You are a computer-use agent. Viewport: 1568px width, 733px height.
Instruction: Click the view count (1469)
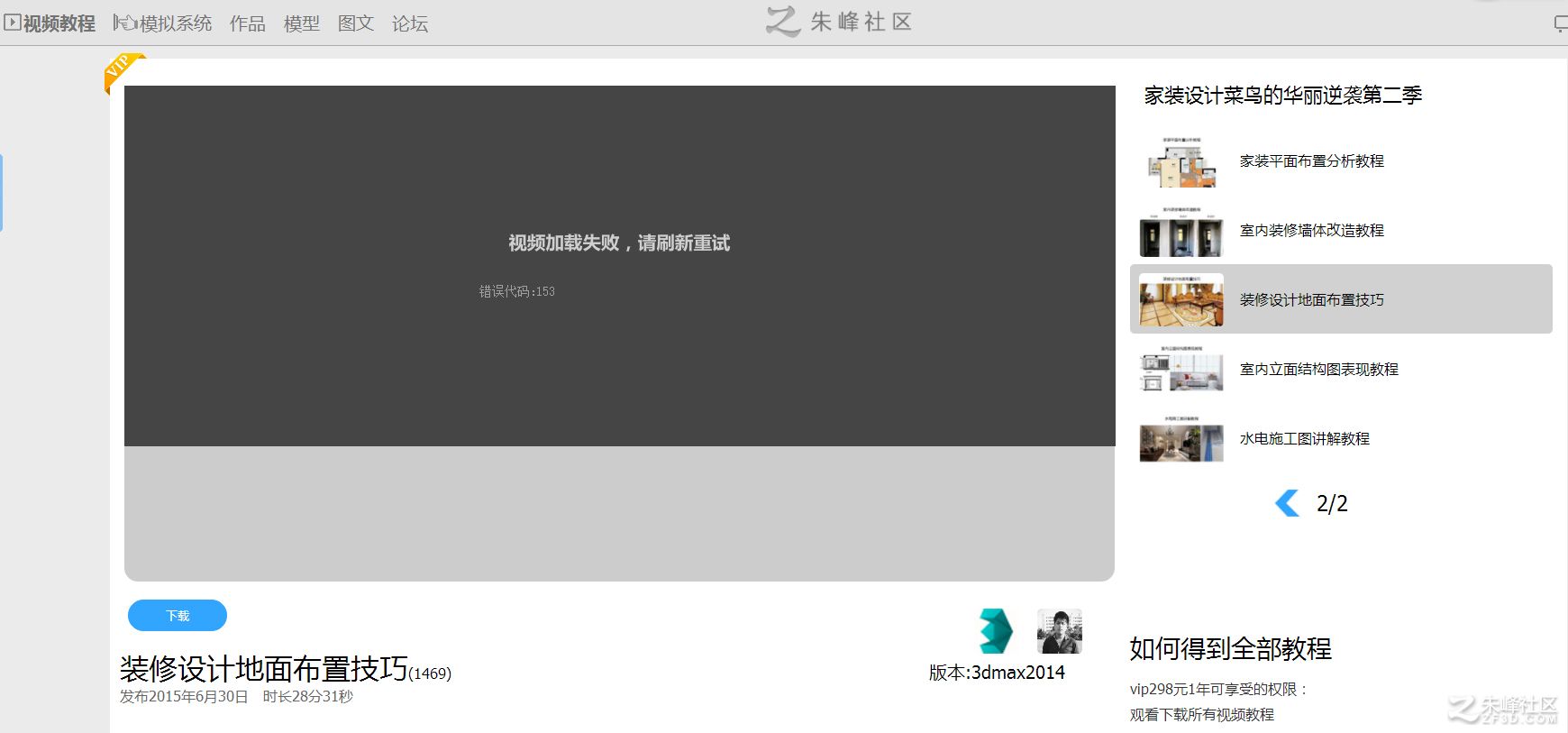[x=430, y=674]
